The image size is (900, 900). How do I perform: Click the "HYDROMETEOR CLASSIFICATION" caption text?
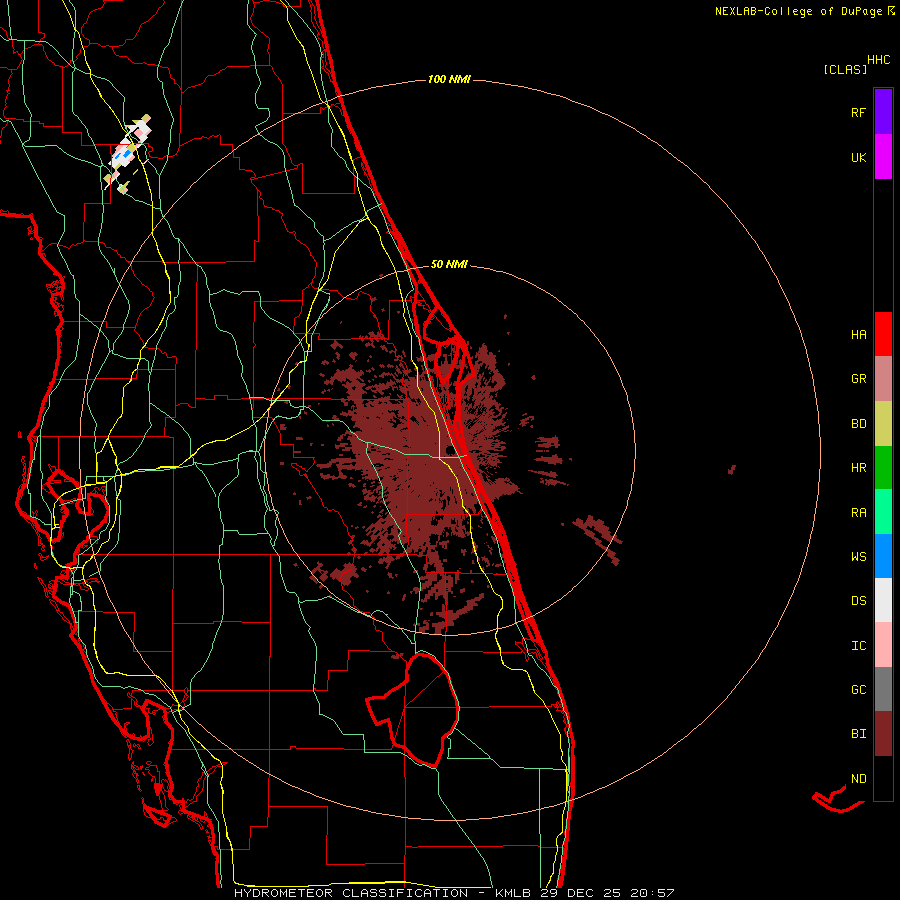[x=351, y=893]
